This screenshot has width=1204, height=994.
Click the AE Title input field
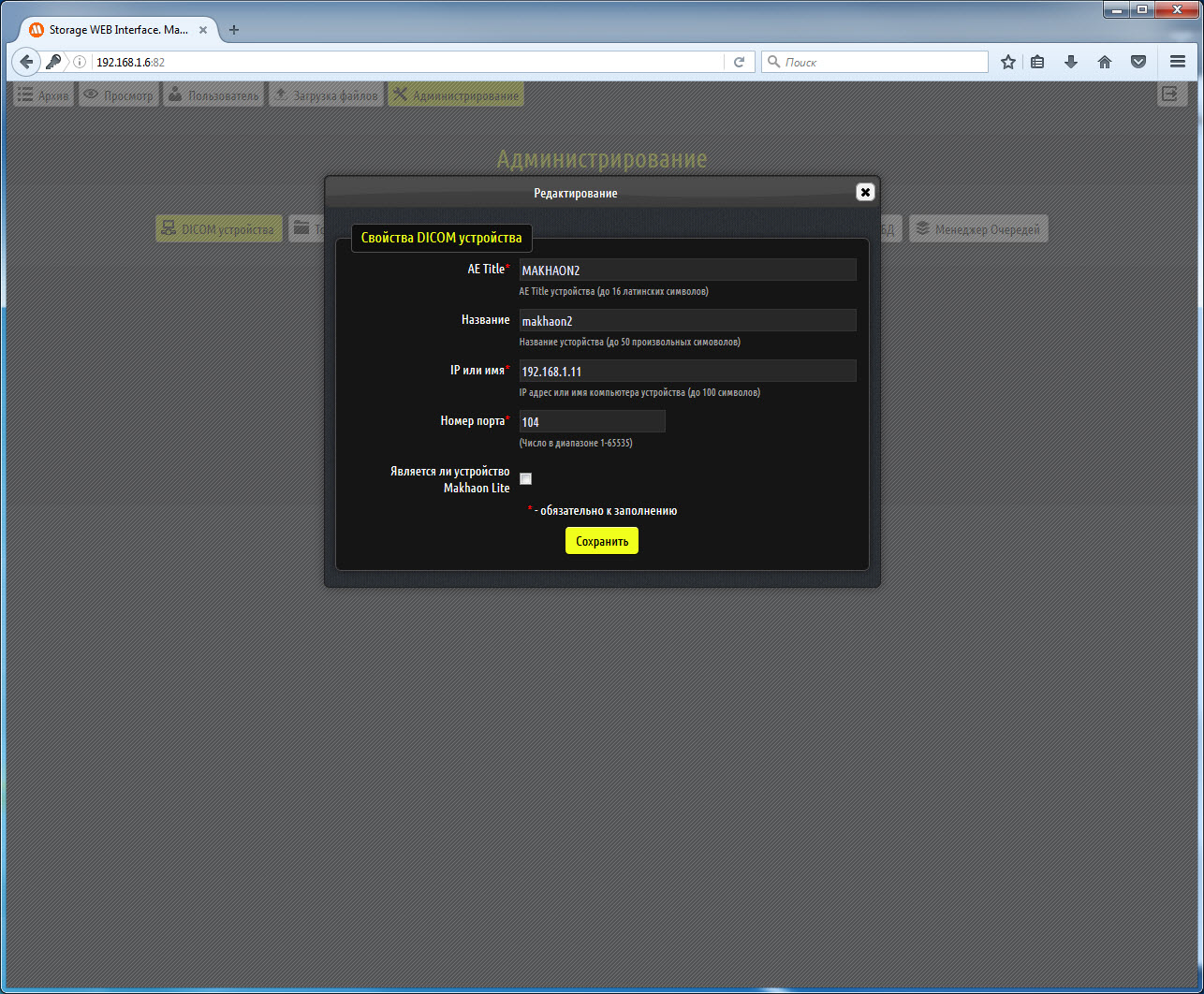(687, 270)
